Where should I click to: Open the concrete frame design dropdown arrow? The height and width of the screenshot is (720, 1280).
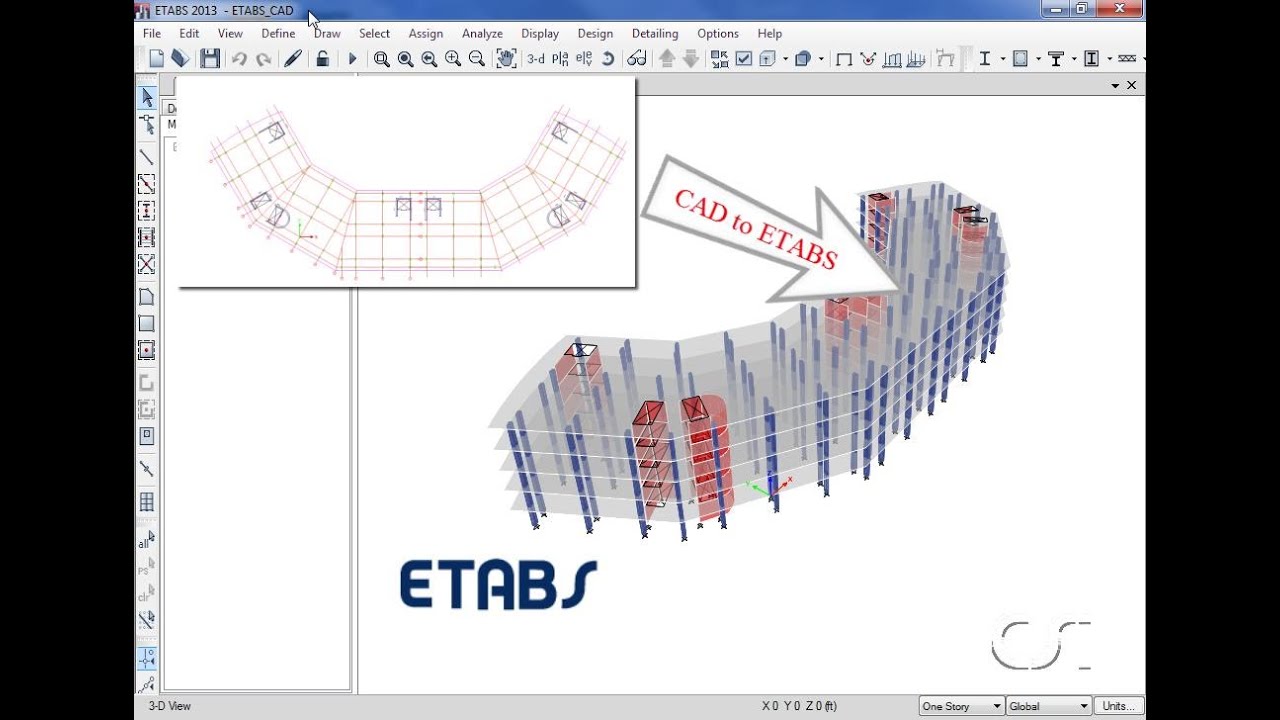[1038, 59]
